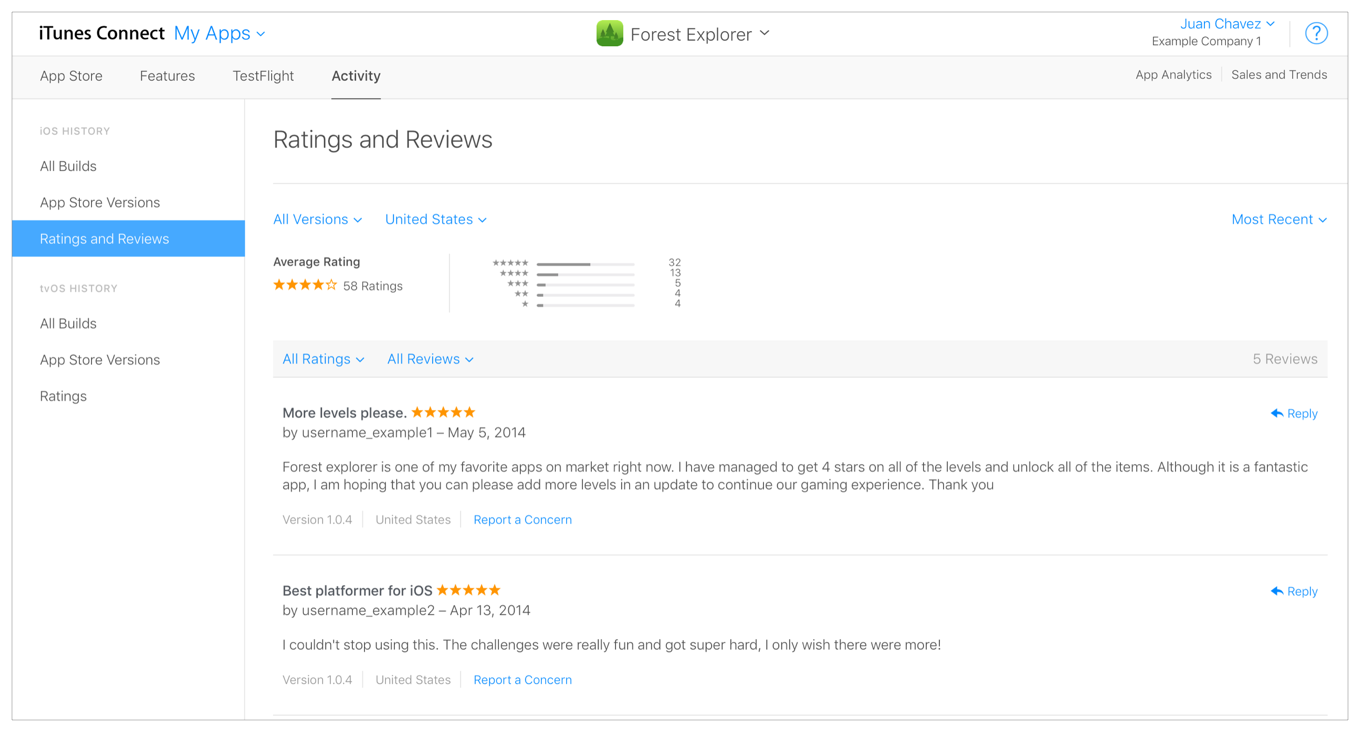
Task: Open Sales and Trends
Action: [1279, 74]
